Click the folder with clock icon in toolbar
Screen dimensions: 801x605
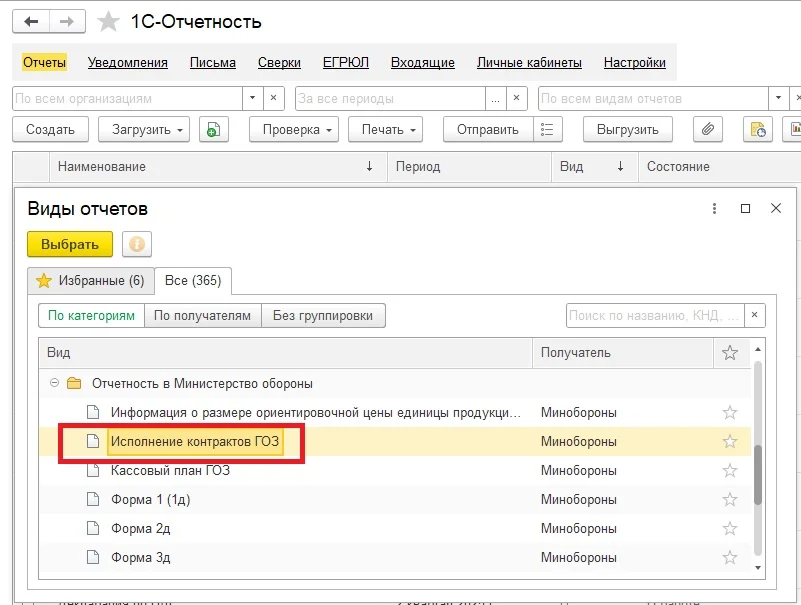(x=758, y=130)
